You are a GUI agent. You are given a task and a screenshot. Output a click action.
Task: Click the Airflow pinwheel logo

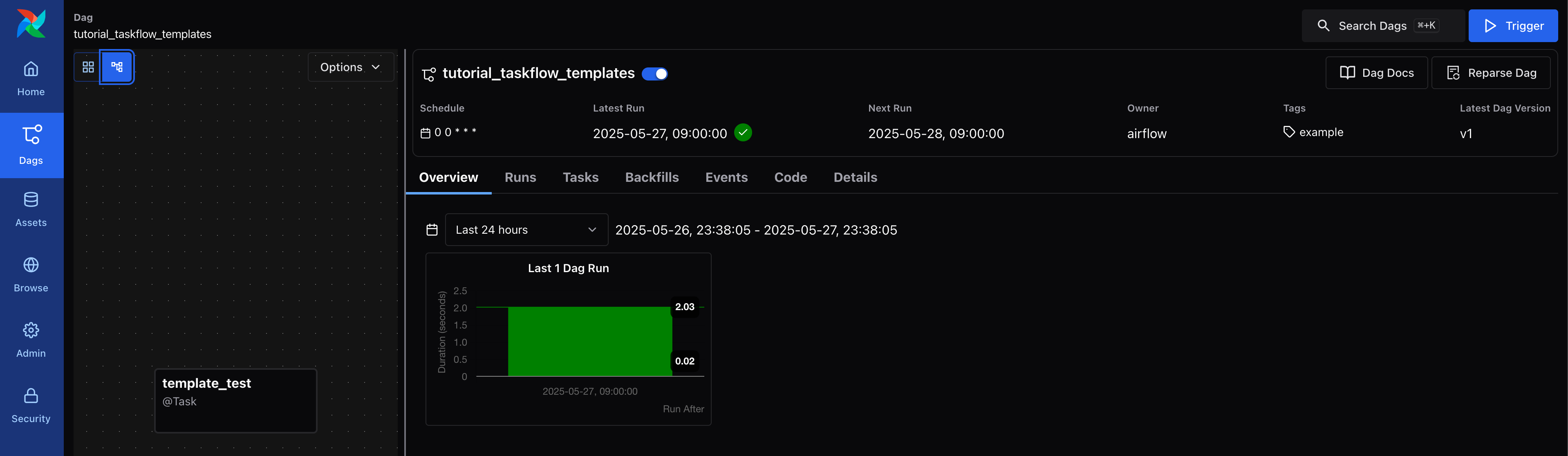click(x=31, y=23)
